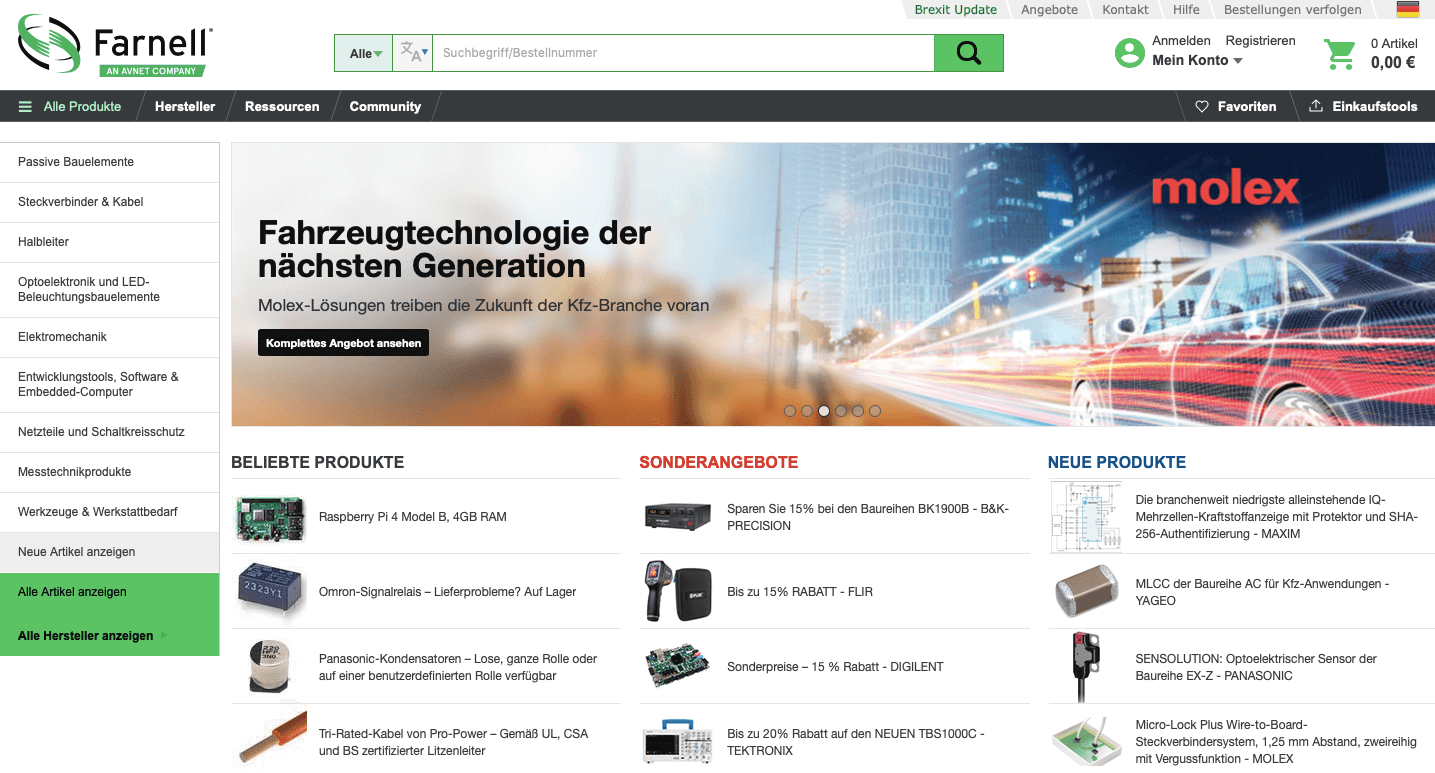Open the Brexit Update link
1435x773 pixels.
pos(955,10)
